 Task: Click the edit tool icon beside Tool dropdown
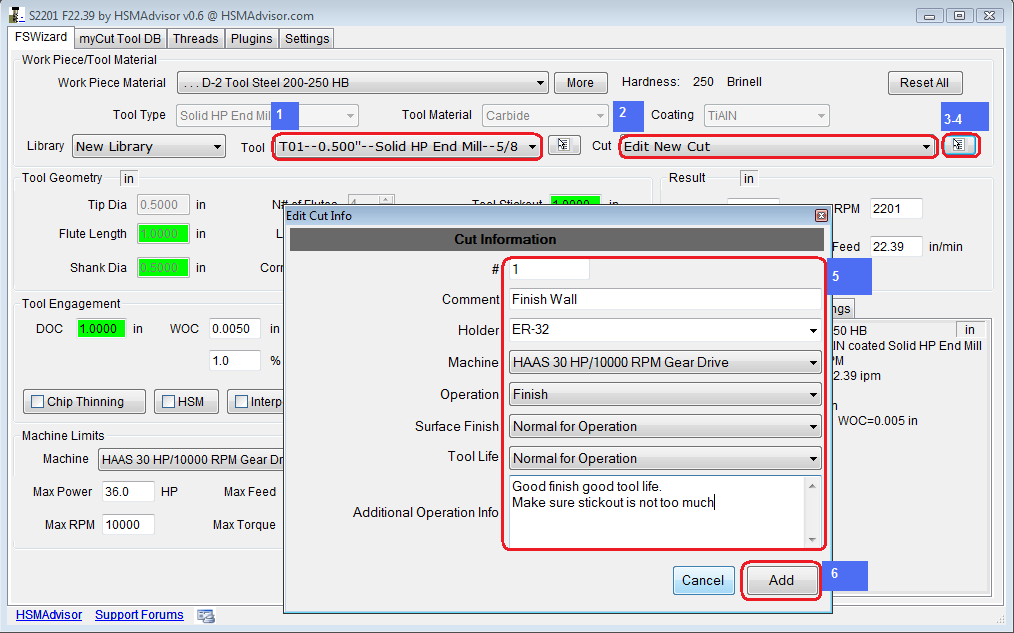(x=564, y=146)
